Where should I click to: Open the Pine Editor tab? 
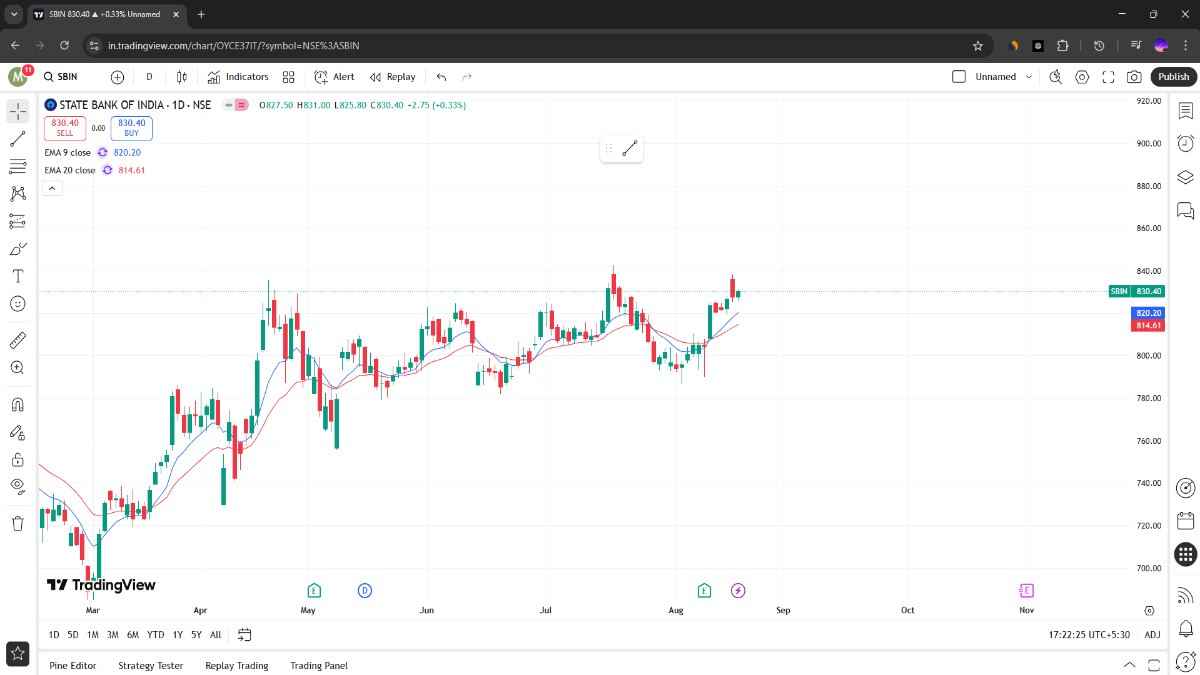(x=72, y=665)
